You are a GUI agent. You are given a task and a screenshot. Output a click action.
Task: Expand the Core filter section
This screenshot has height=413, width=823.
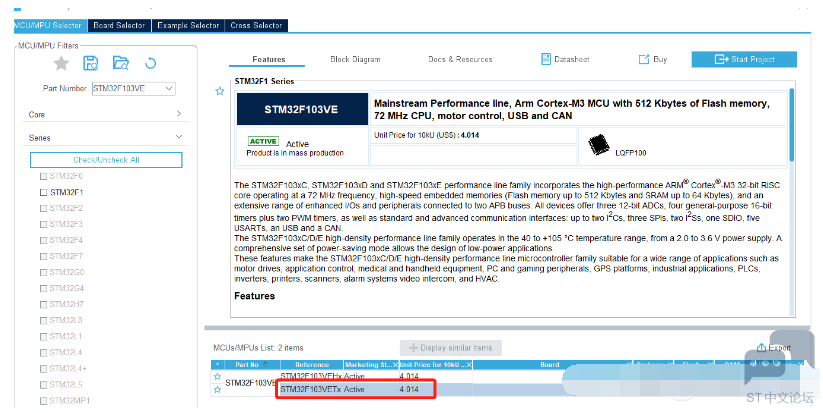(x=179, y=114)
